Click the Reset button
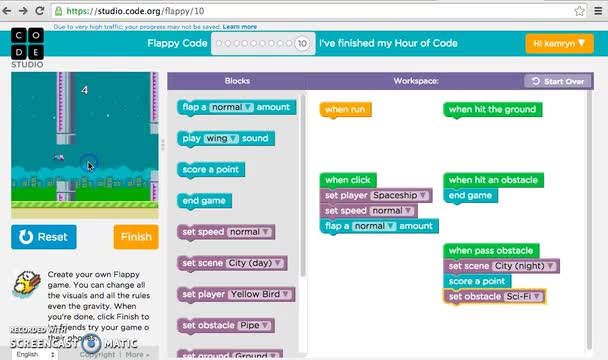Screen dimensions: 608x360 tap(44, 237)
